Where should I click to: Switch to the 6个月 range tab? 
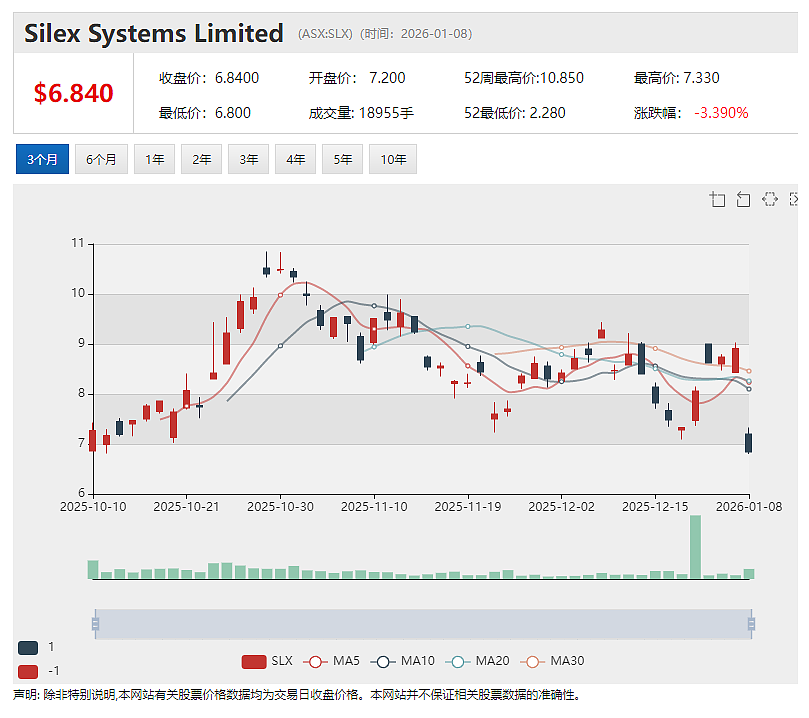(101, 159)
